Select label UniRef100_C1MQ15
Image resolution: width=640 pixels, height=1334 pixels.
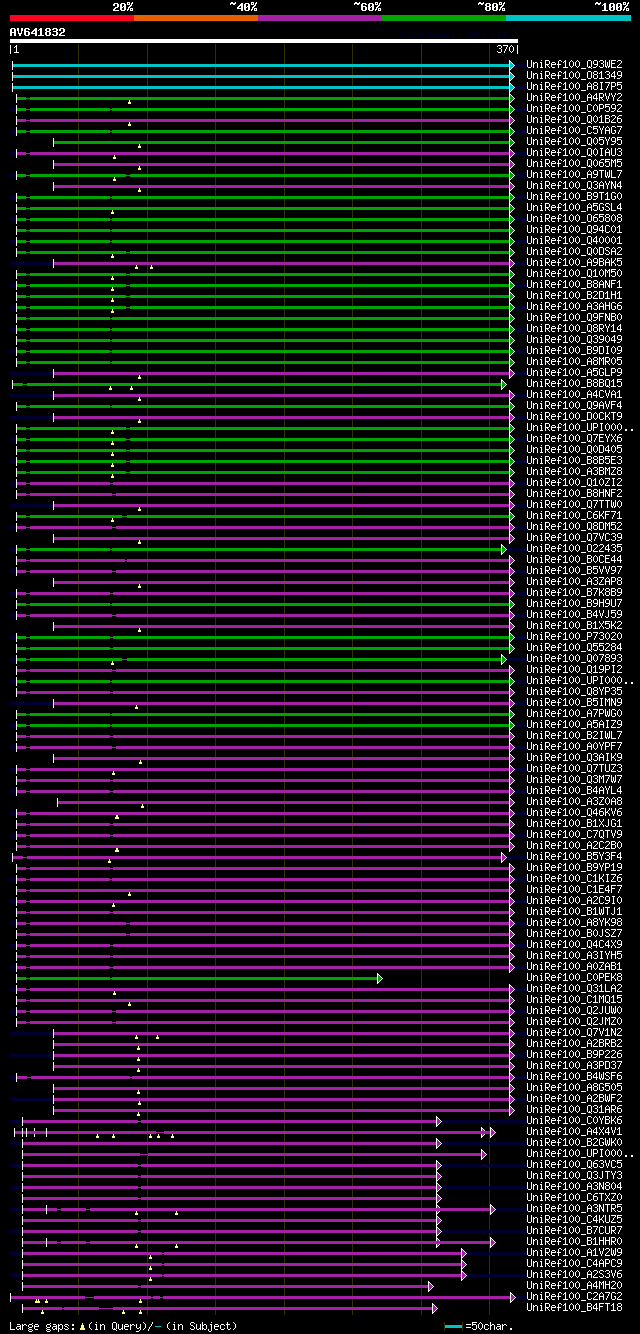click(574, 1000)
